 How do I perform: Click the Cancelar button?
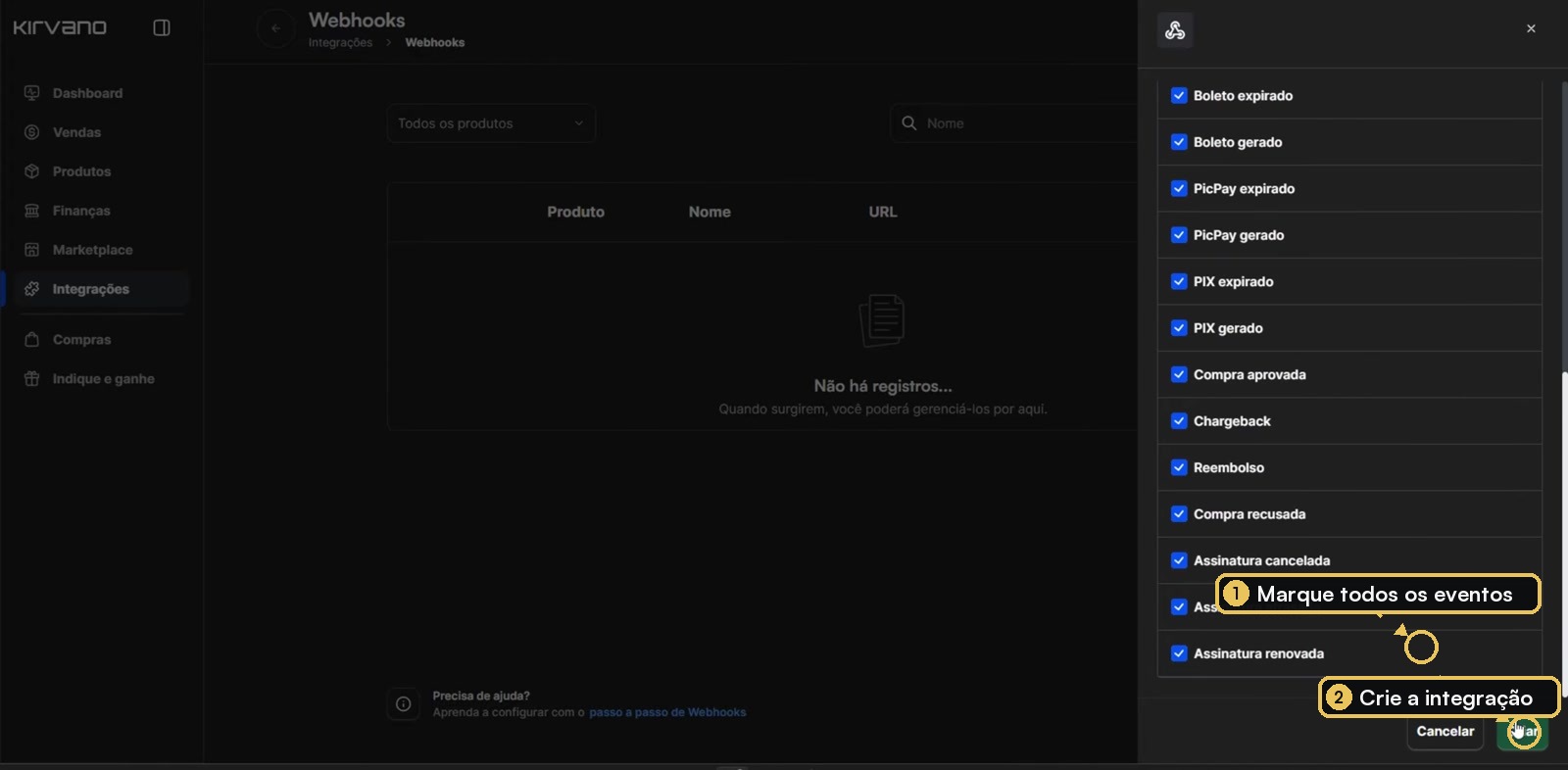point(1445,732)
